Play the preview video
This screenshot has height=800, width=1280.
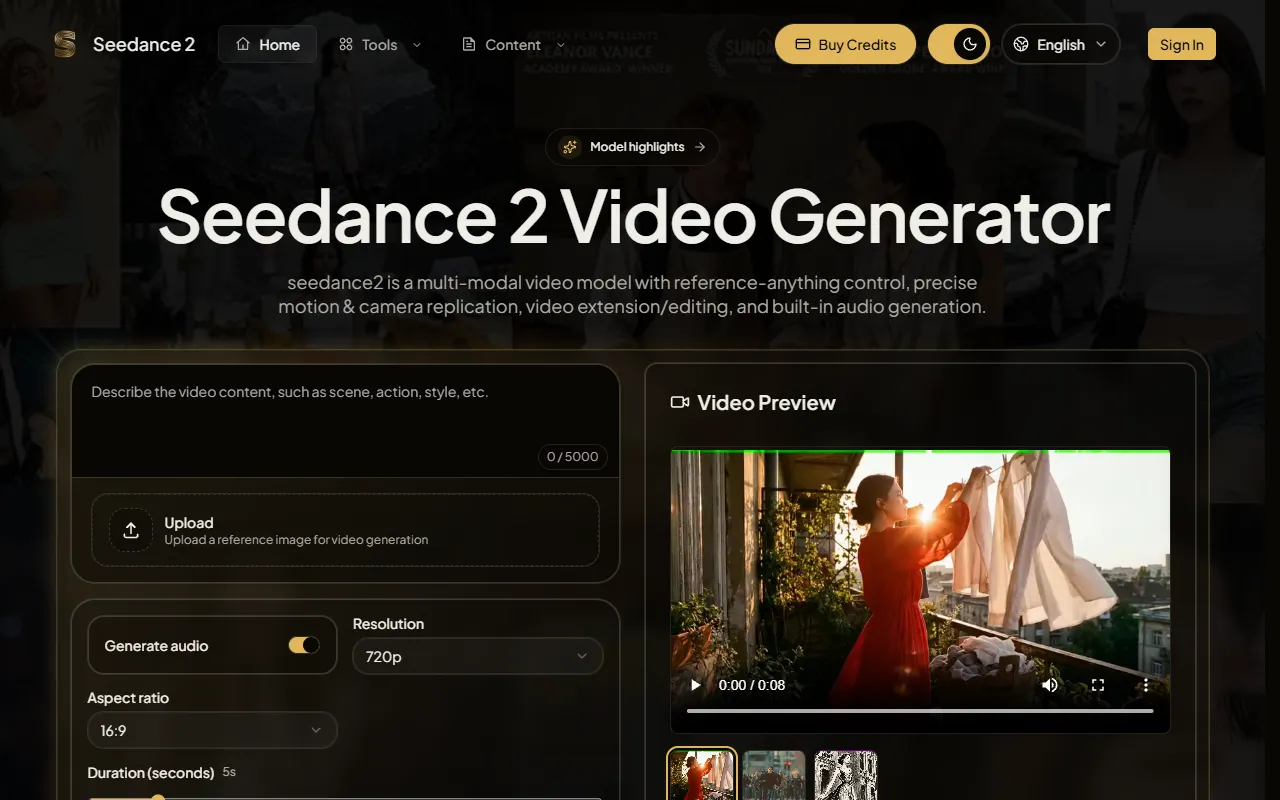pyautogui.click(x=696, y=685)
